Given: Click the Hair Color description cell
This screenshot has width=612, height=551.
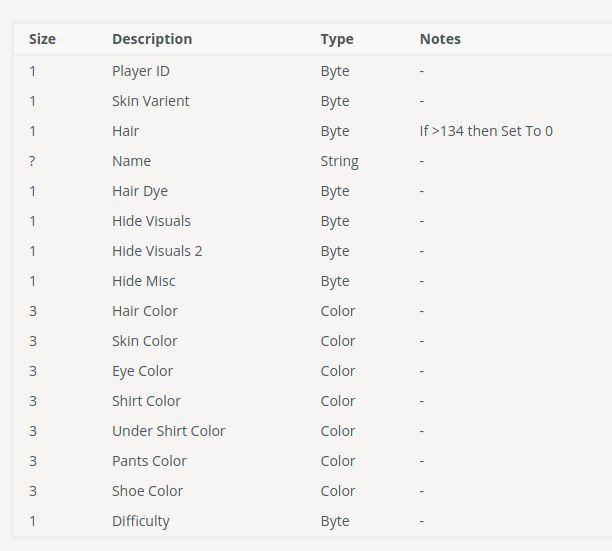Looking at the screenshot, I should coord(144,311).
